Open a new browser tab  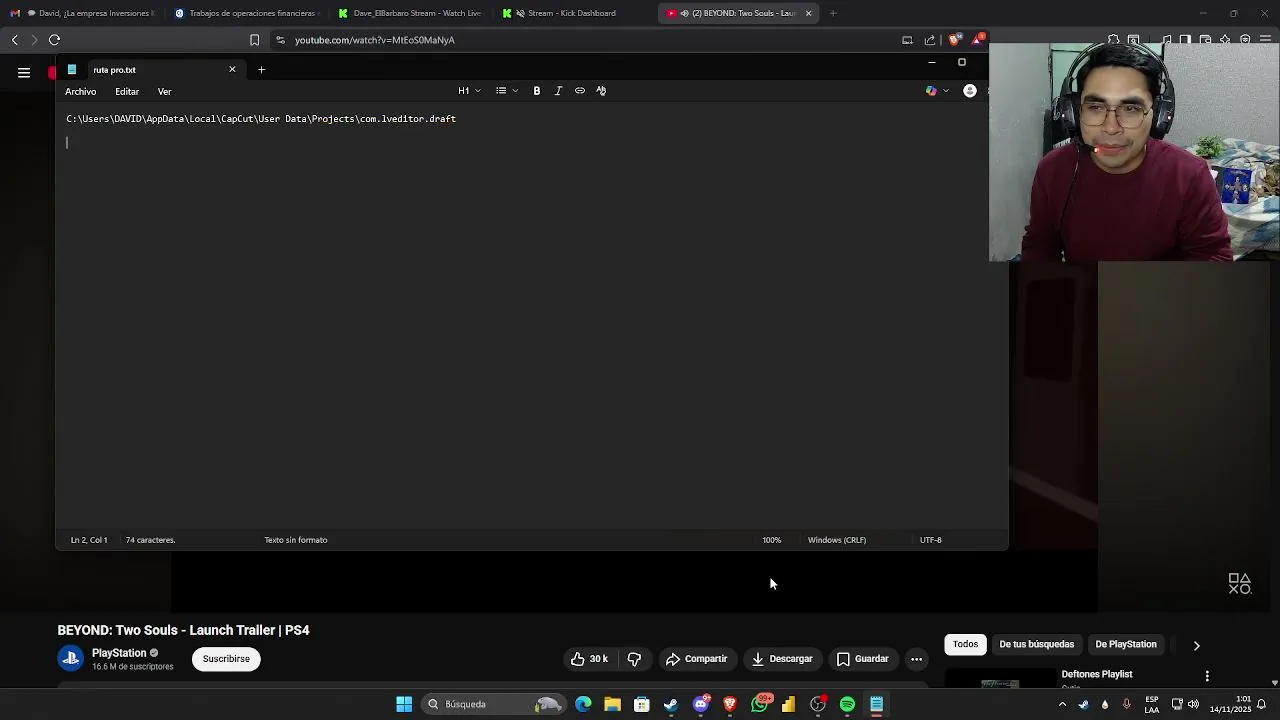(833, 13)
